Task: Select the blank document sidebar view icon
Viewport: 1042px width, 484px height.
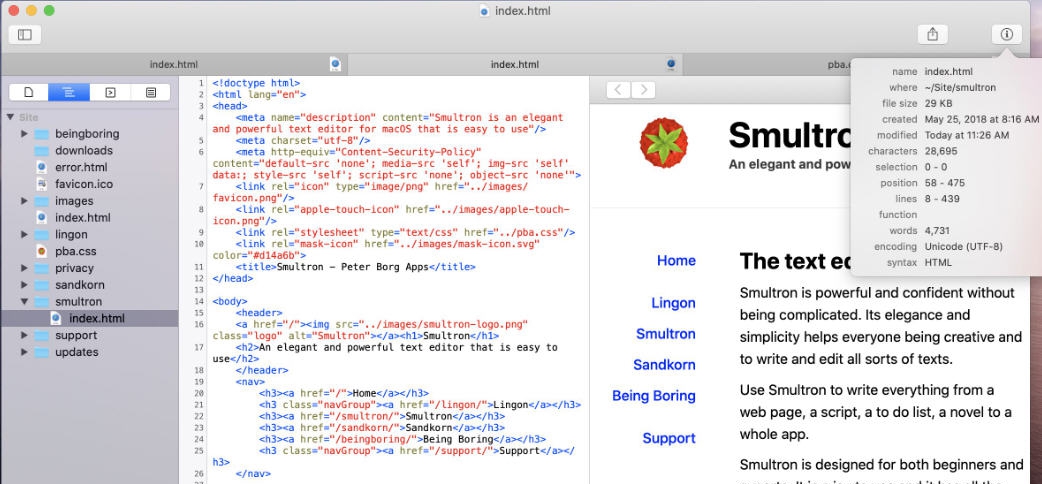Action: pos(29,92)
